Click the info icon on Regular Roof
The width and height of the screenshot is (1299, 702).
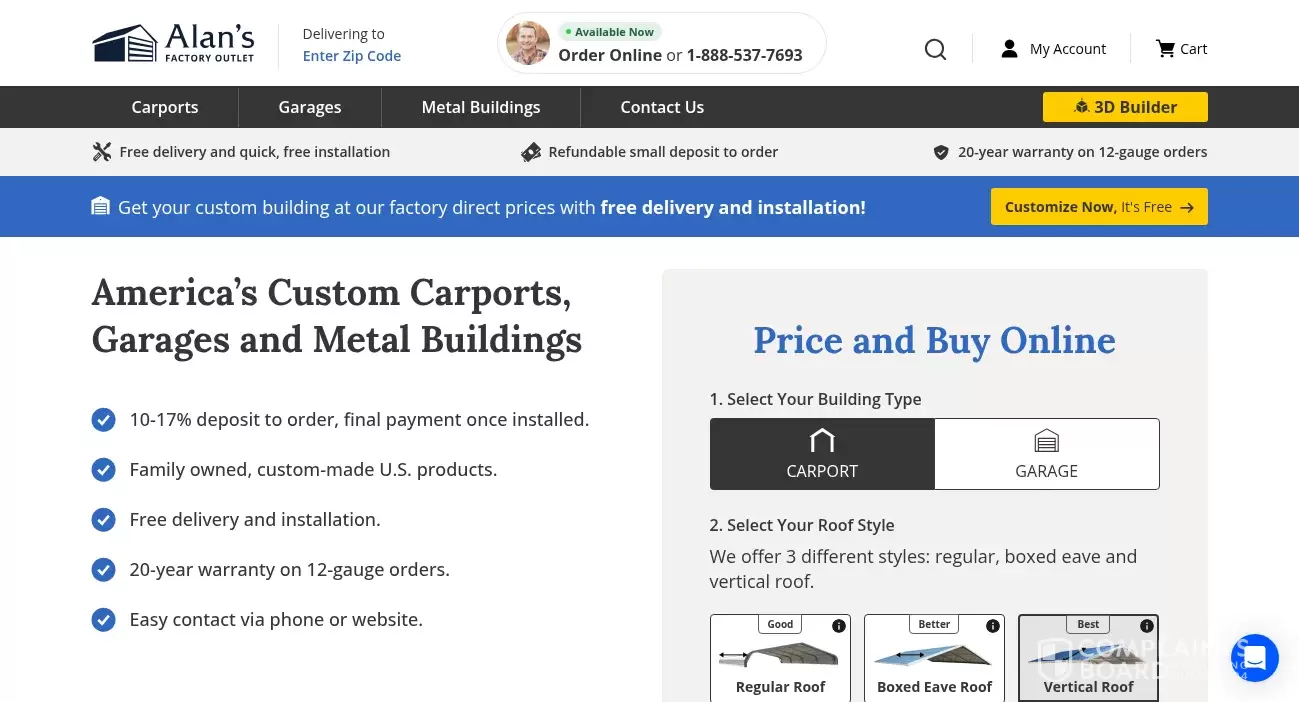pos(838,625)
